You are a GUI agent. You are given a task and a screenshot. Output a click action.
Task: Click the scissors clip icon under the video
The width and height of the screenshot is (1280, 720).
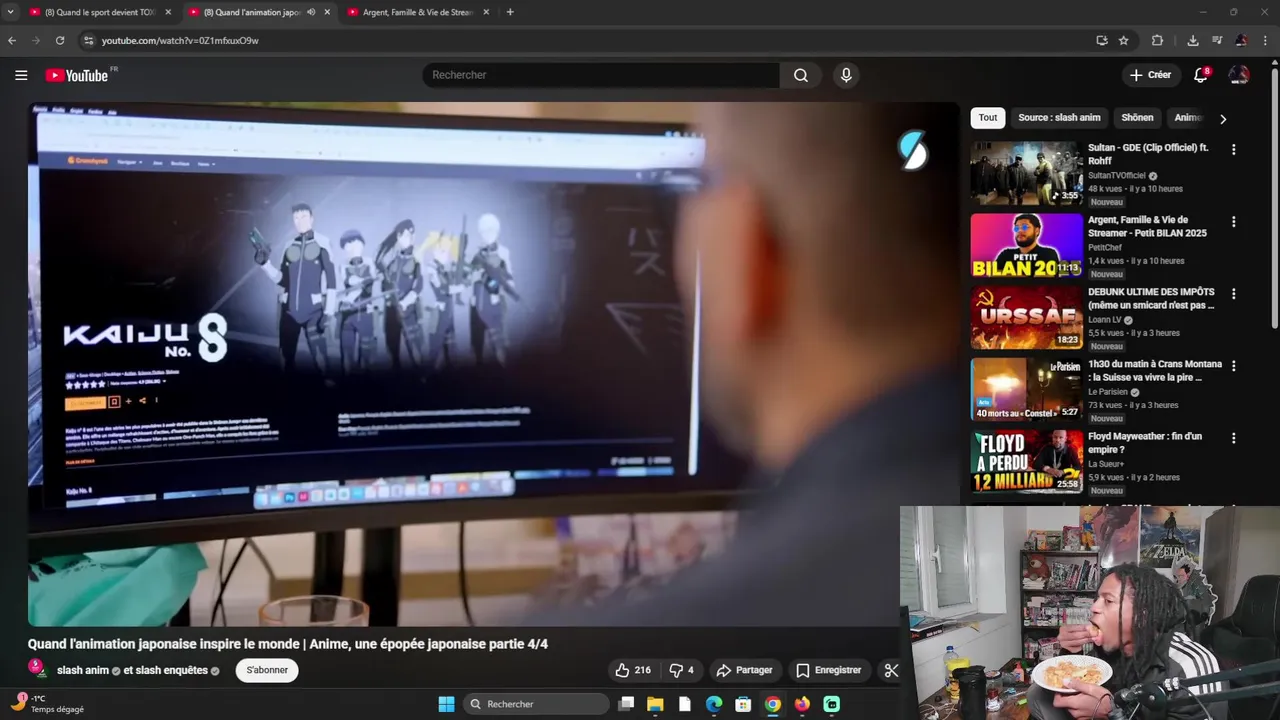891,670
